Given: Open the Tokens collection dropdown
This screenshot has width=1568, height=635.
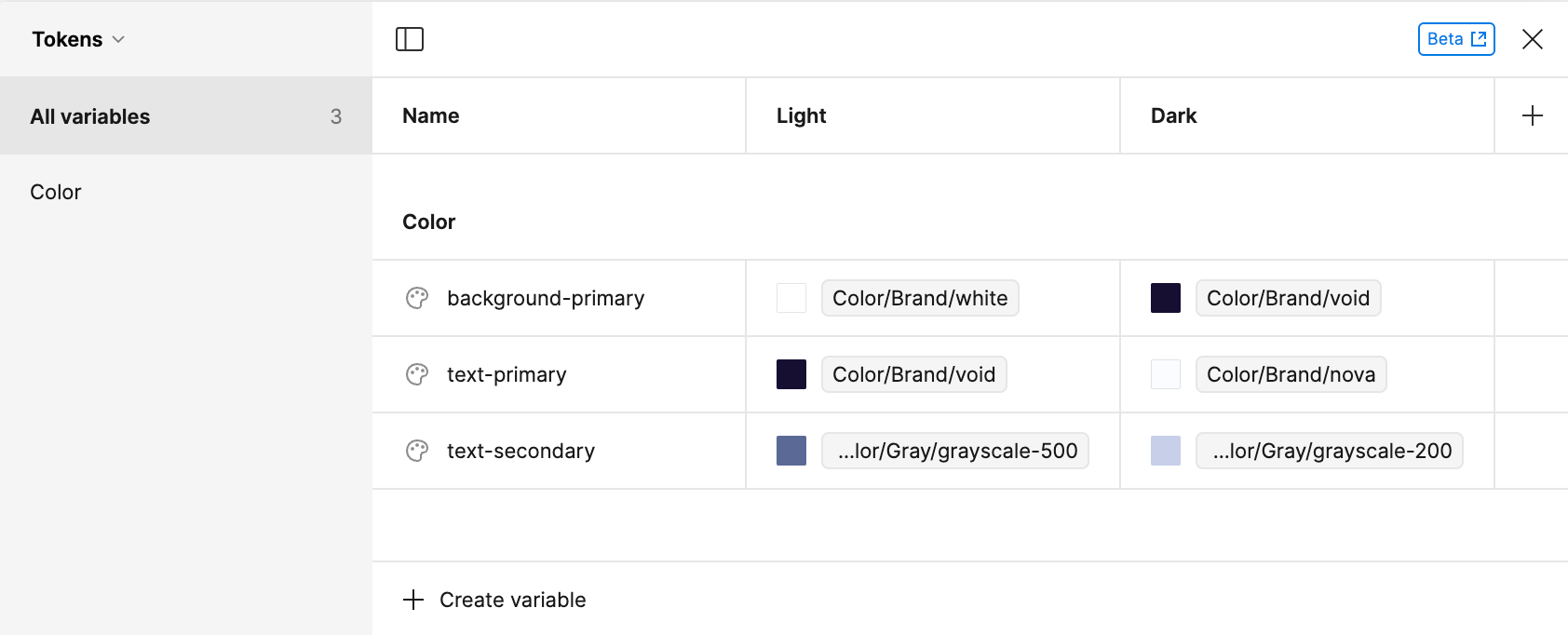Looking at the screenshot, I should tap(78, 39).
